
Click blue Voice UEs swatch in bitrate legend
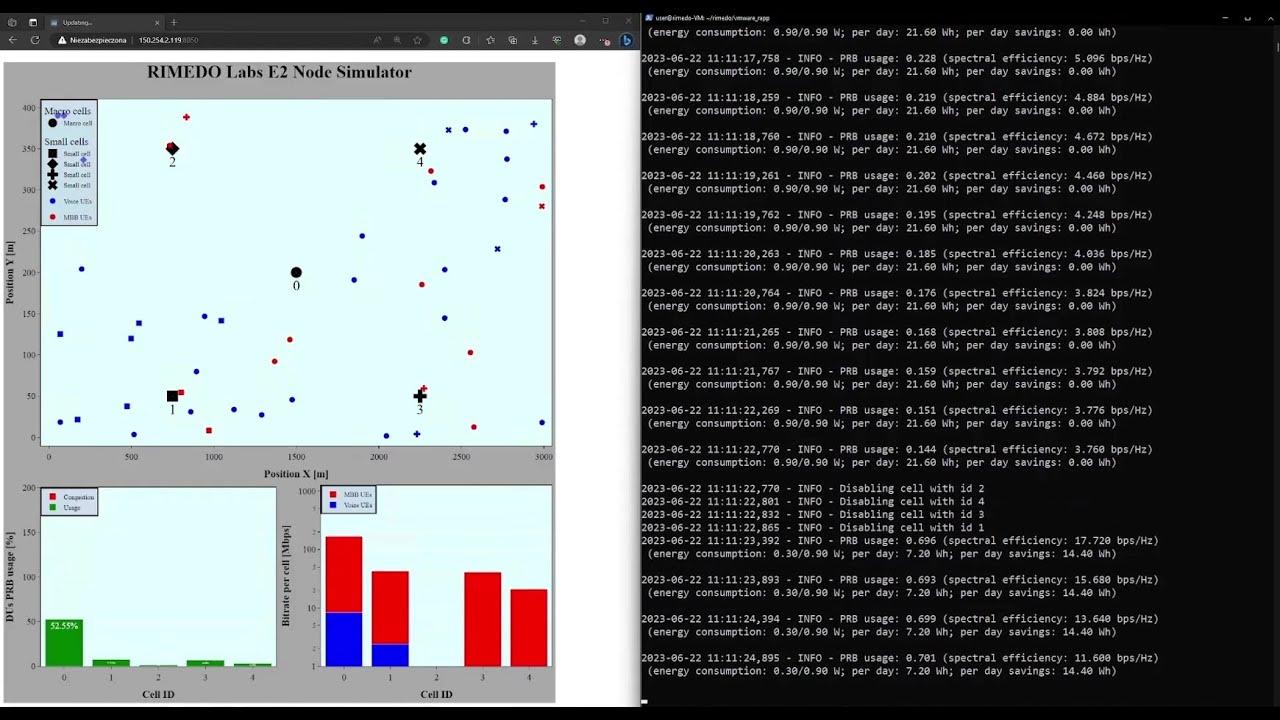pyautogui.click(x=334, y=505)
